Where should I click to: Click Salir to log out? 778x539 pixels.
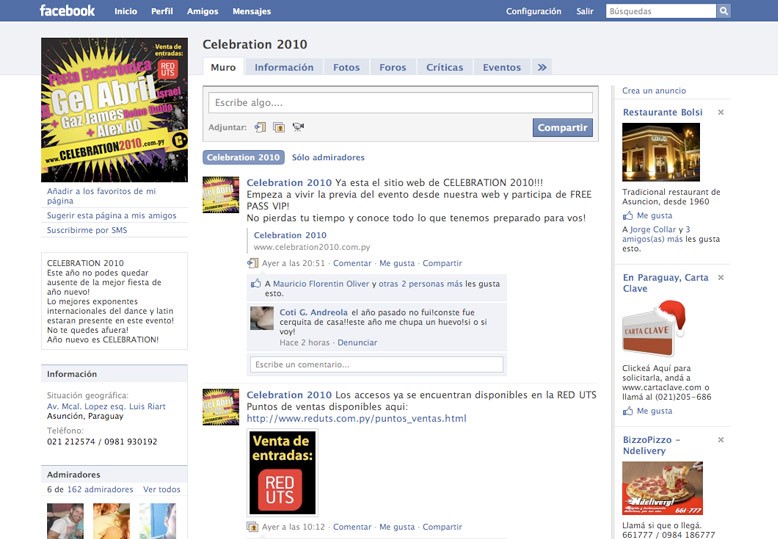tap(584, 11)
